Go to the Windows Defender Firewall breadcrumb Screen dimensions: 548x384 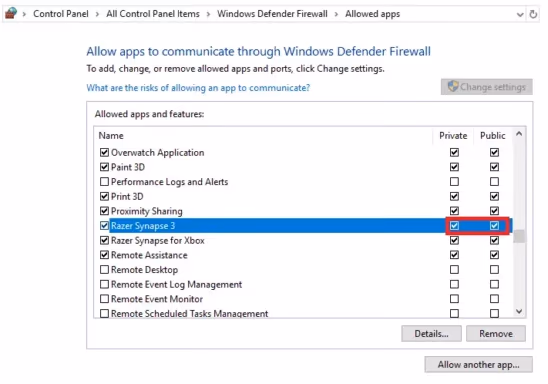click(x=272, y=14)
